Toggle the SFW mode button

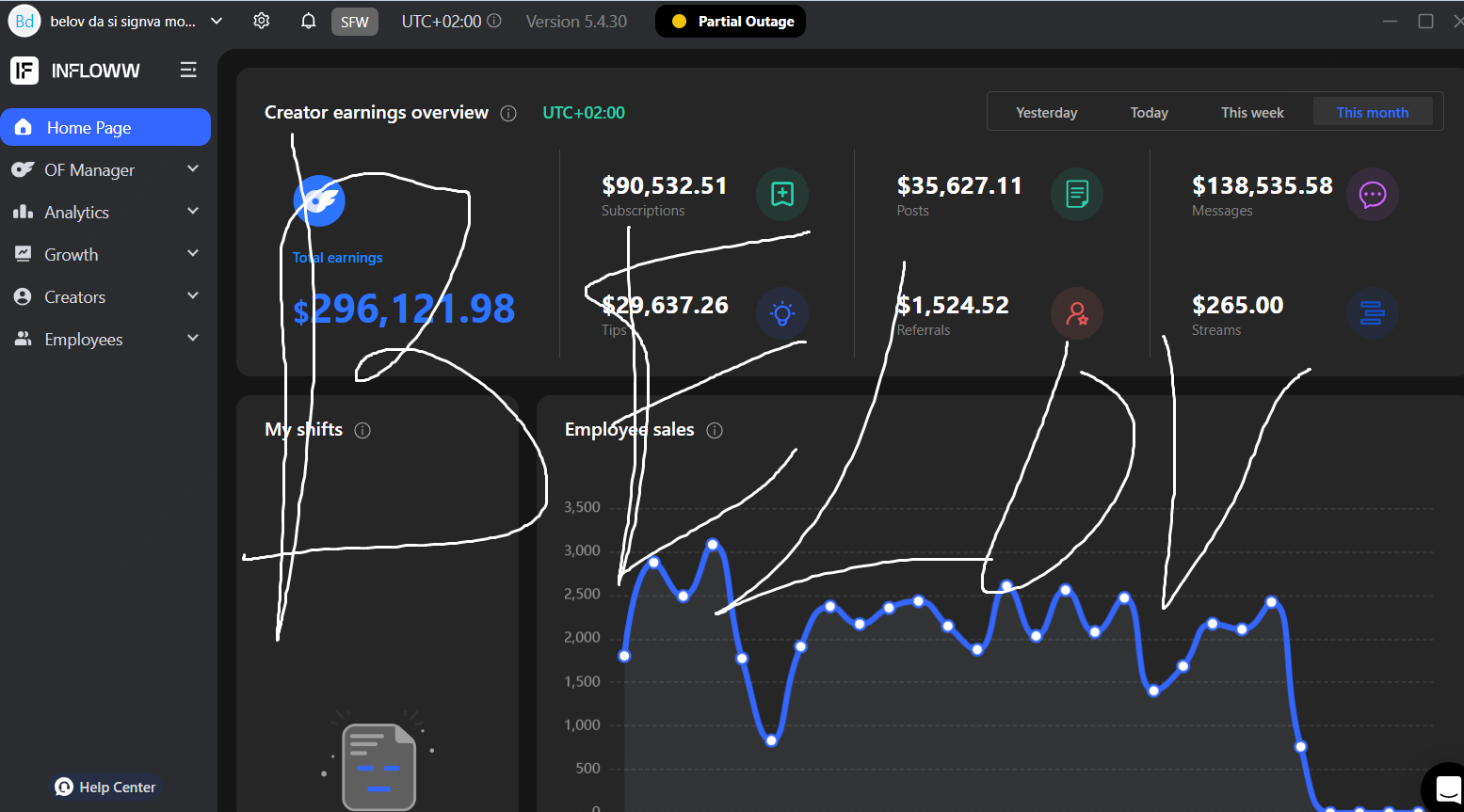[354, 22]
